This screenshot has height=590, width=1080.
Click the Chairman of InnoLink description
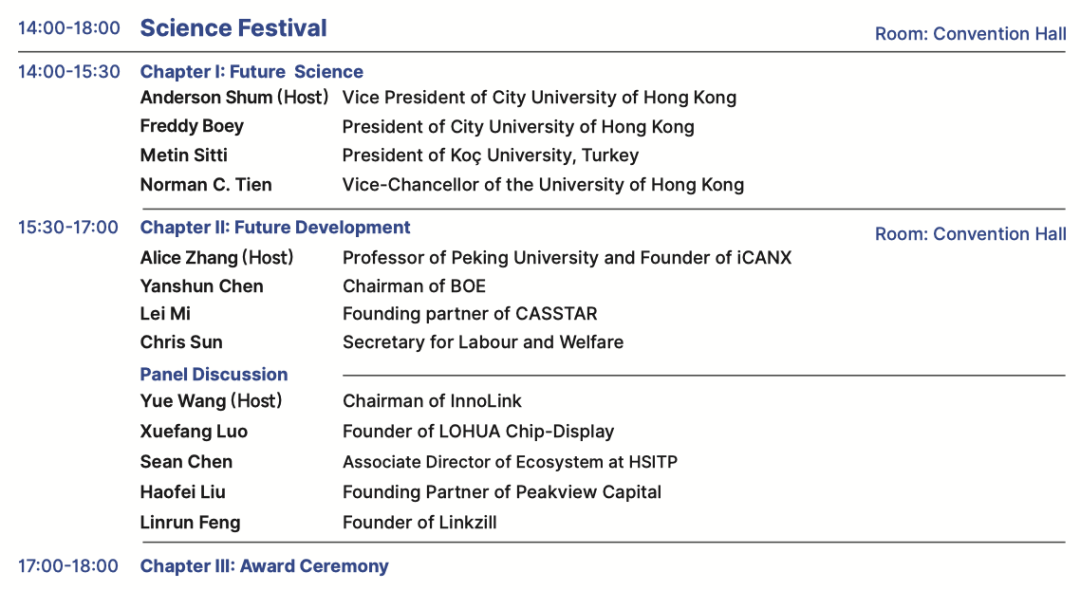(x=432, y=402)
